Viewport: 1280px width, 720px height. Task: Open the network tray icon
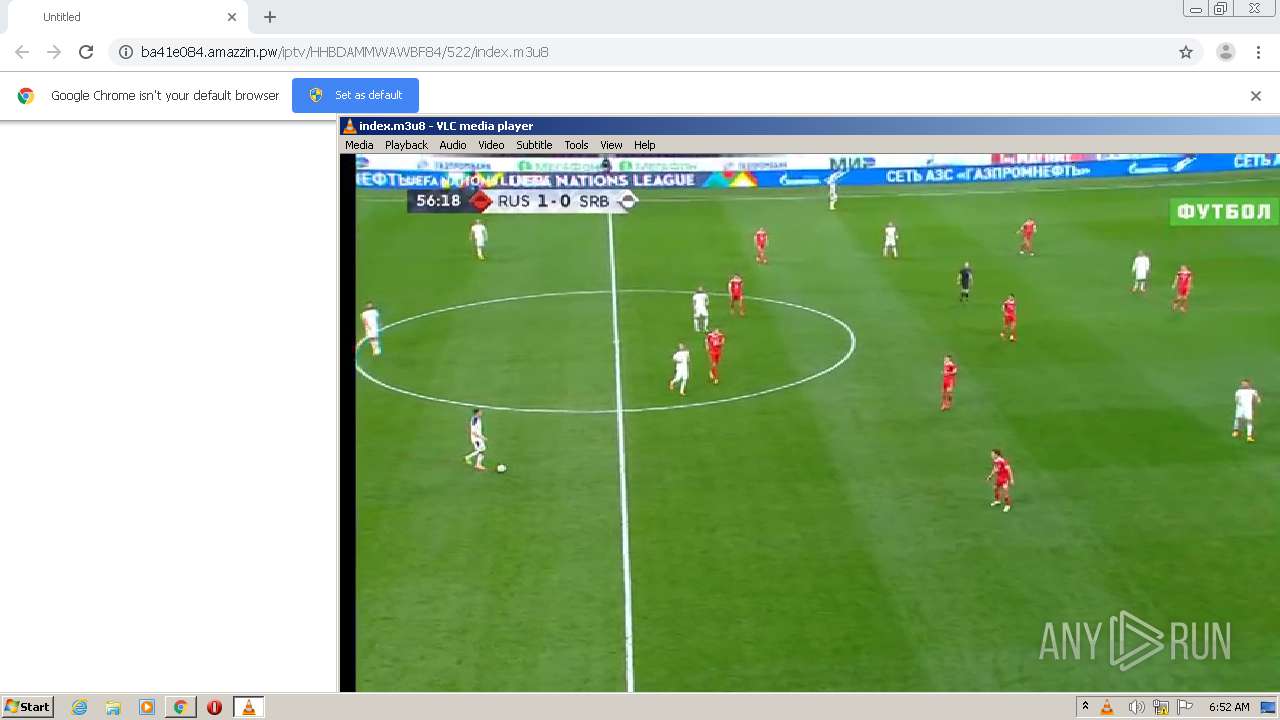click(1160, 707)
